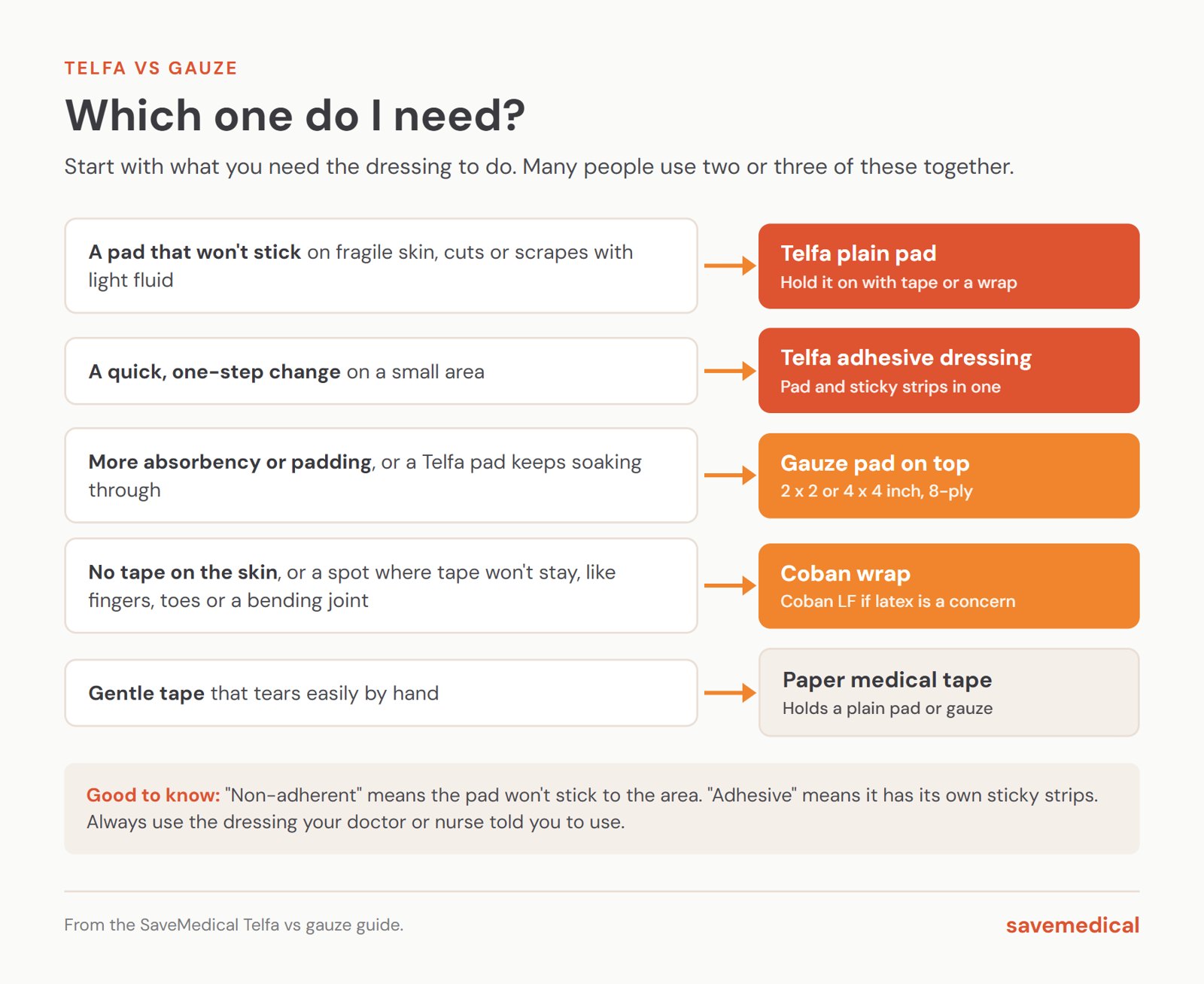The height and width of the screenshot is (984, 1204).
Task: Click the 'Gentle tape' need box
Action: pos(382,693)
